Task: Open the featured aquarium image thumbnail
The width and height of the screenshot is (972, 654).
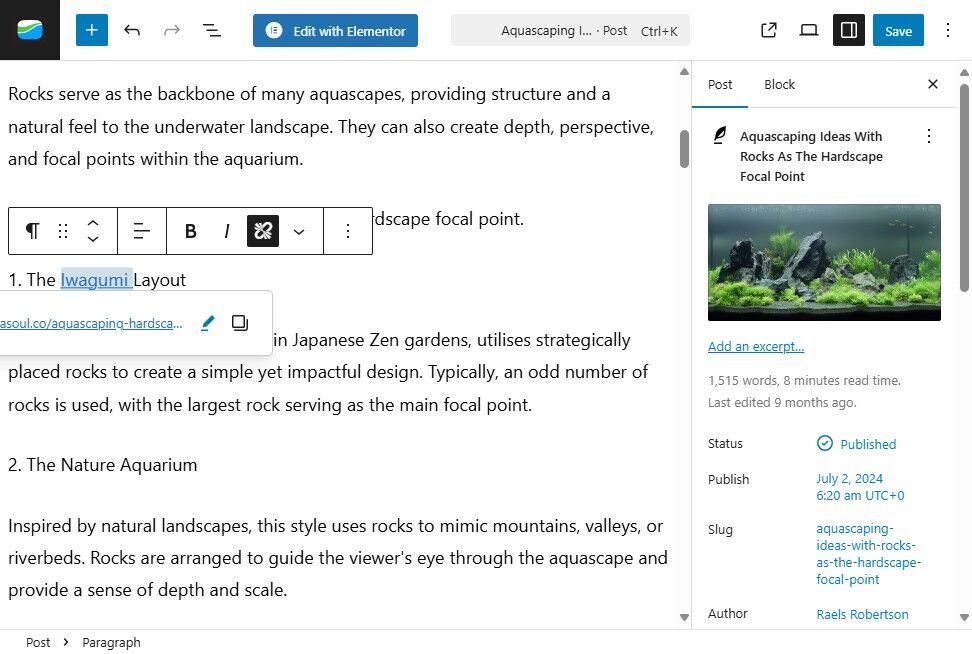Action: coord(824,262)
